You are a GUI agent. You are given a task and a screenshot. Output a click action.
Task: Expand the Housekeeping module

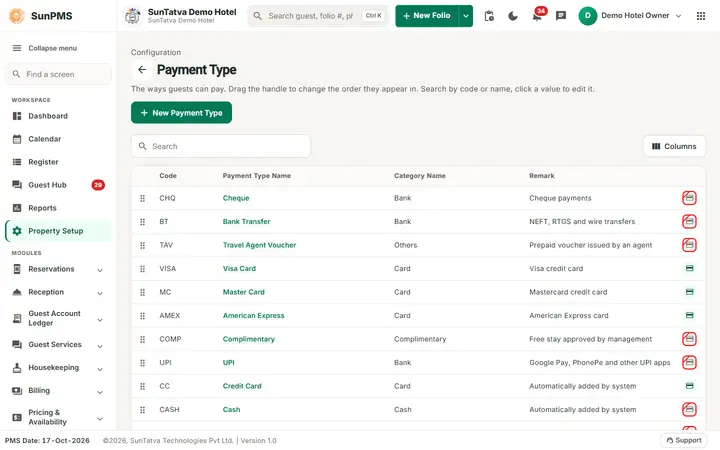pos(100,369)
